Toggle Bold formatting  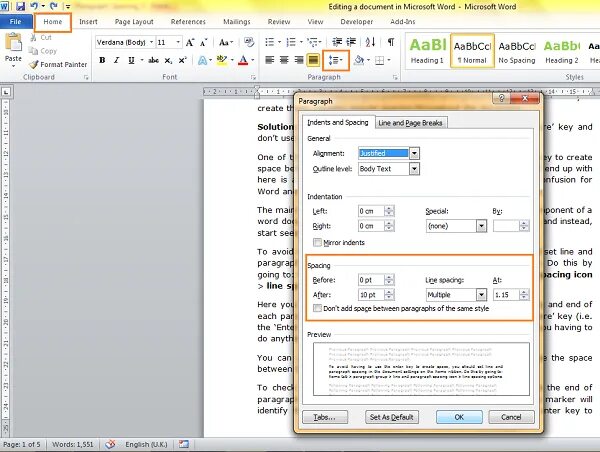point(102,60)
